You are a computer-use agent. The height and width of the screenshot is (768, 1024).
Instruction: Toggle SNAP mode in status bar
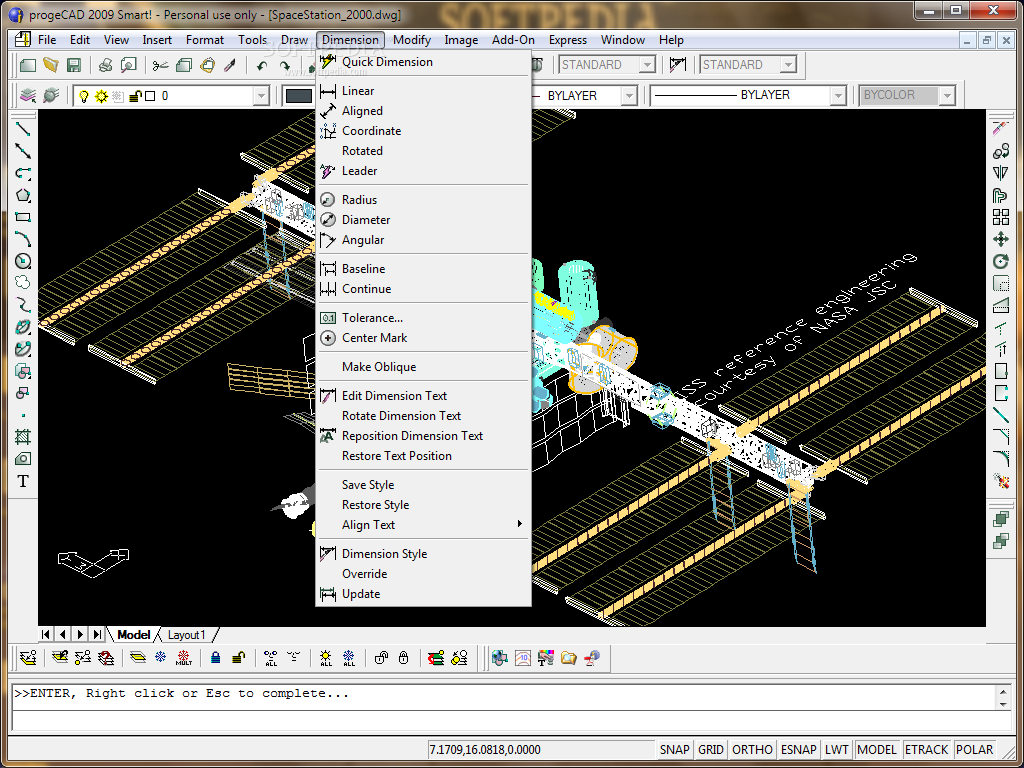click(674, 750)
